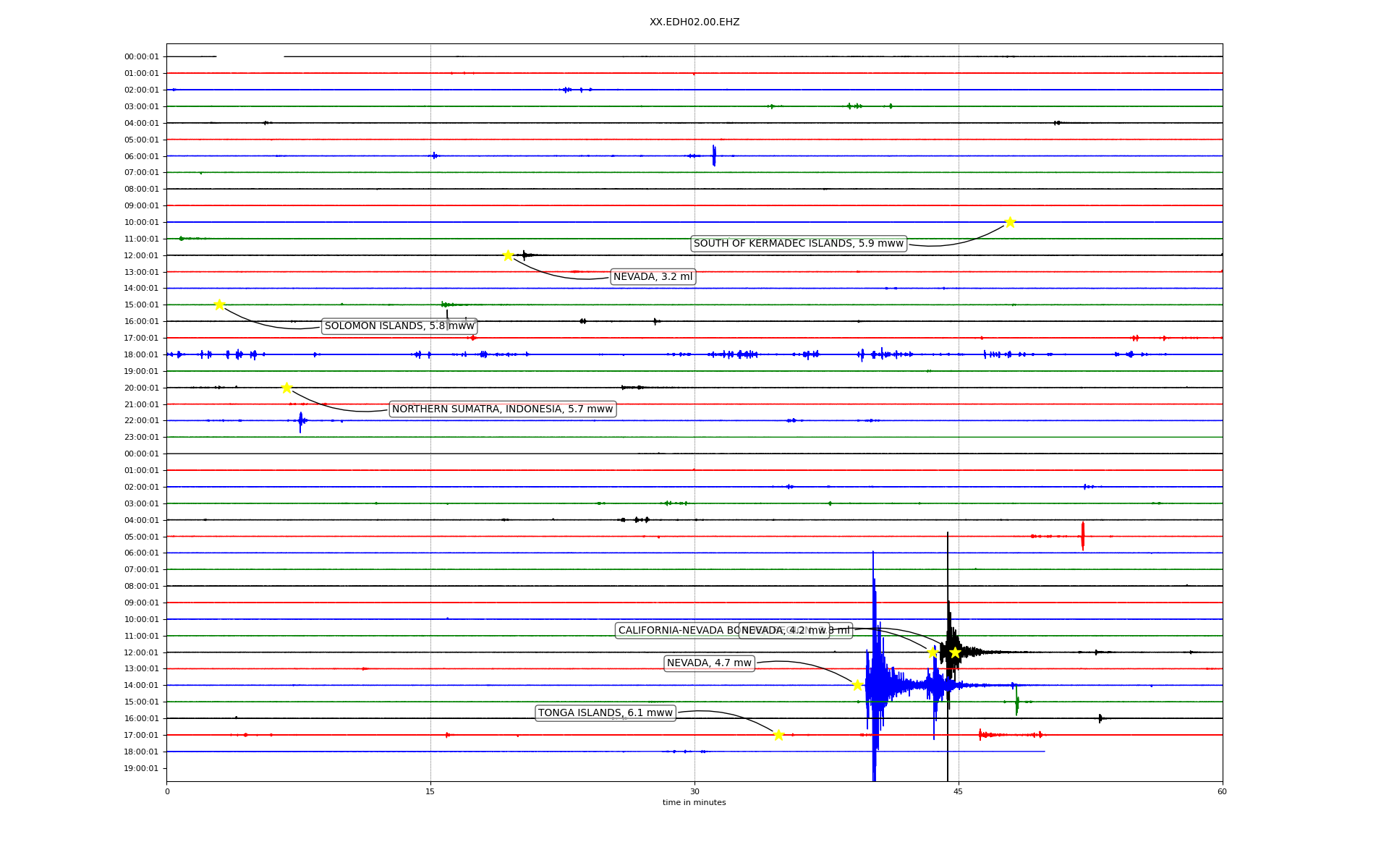This screenshot has width=1389, height=868.
Task: Select the Solomon Islands event star marker
Action: [x=219, y=305]
